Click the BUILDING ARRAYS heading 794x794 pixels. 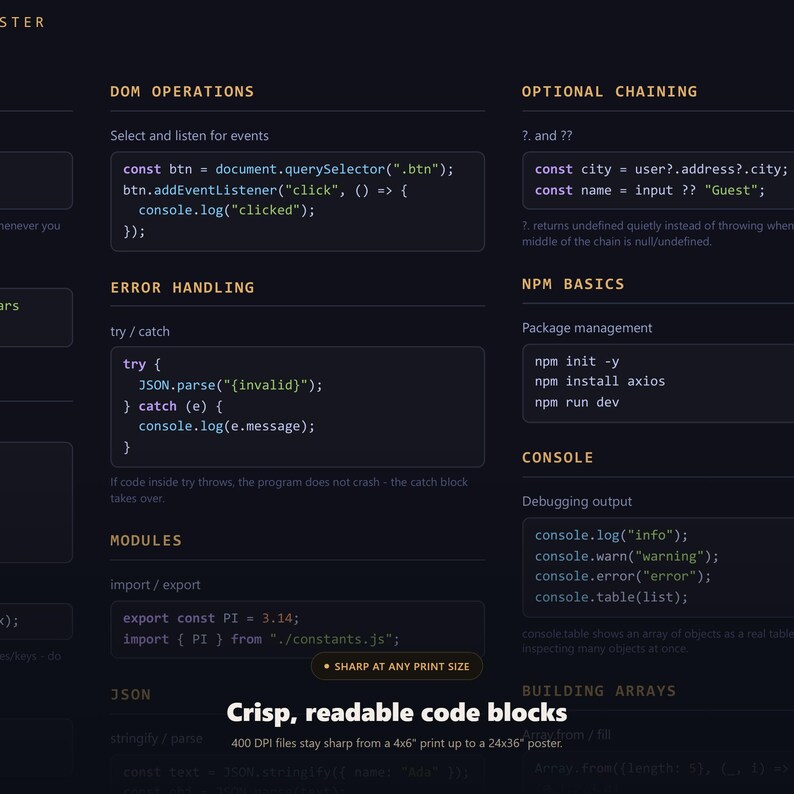[599, 691]
